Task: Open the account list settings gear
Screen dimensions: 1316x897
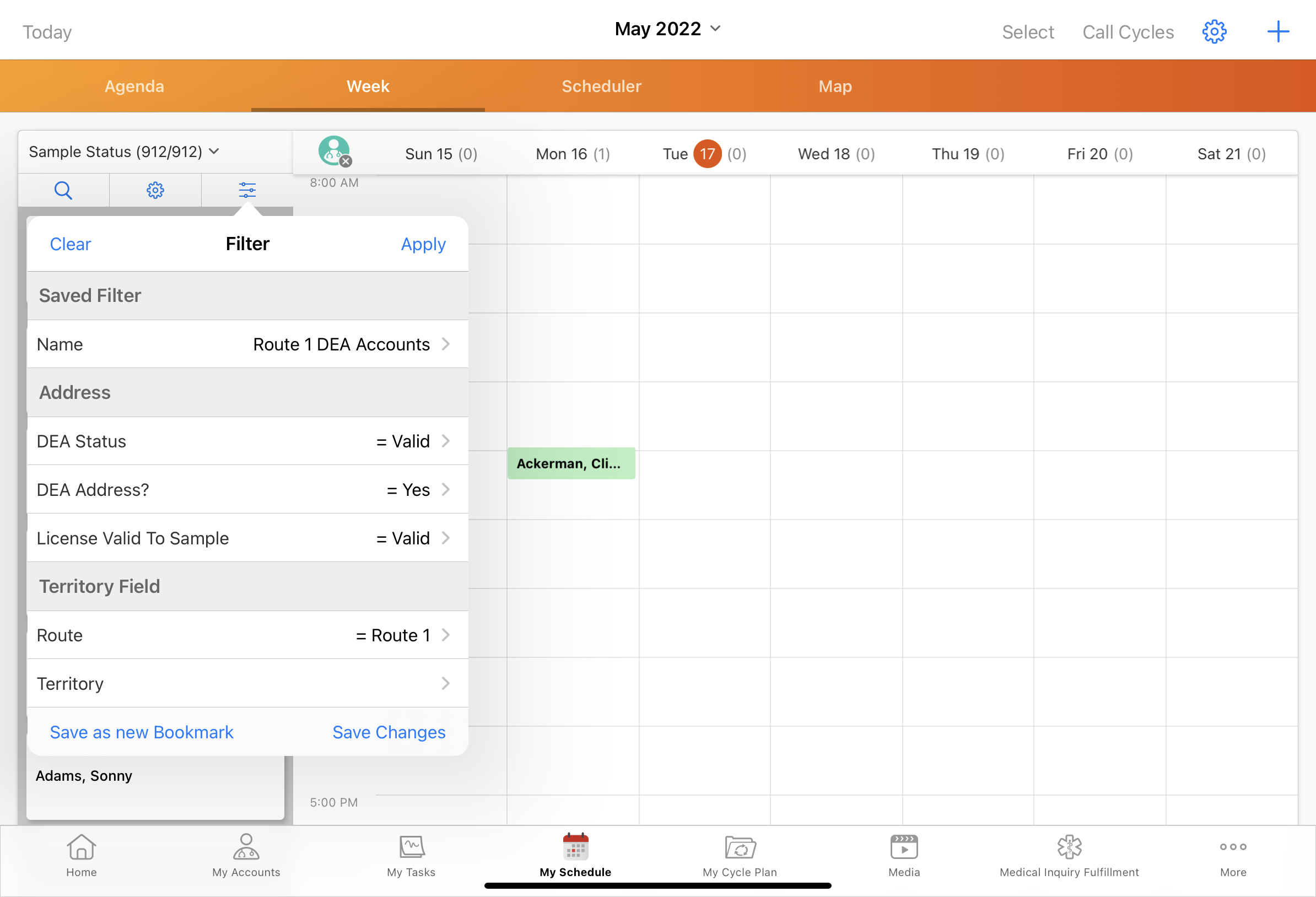Action: tap(155, 190)
